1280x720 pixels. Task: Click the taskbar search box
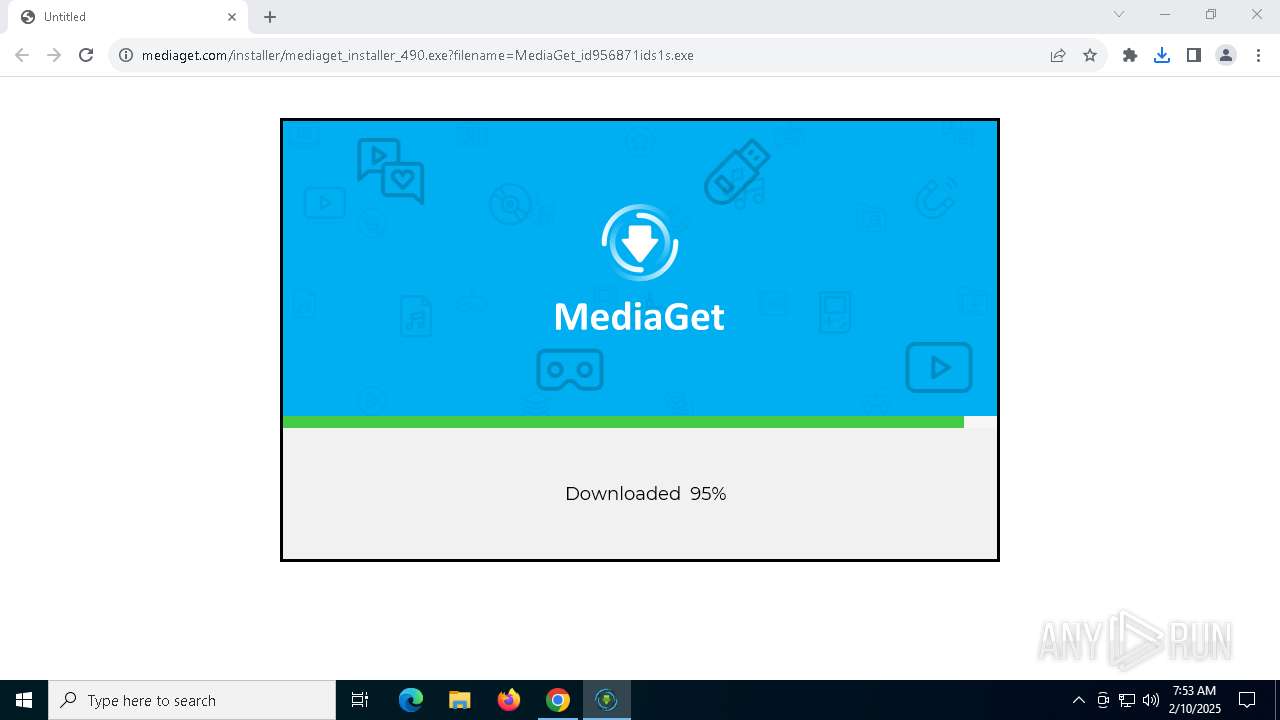click(192, 700)
